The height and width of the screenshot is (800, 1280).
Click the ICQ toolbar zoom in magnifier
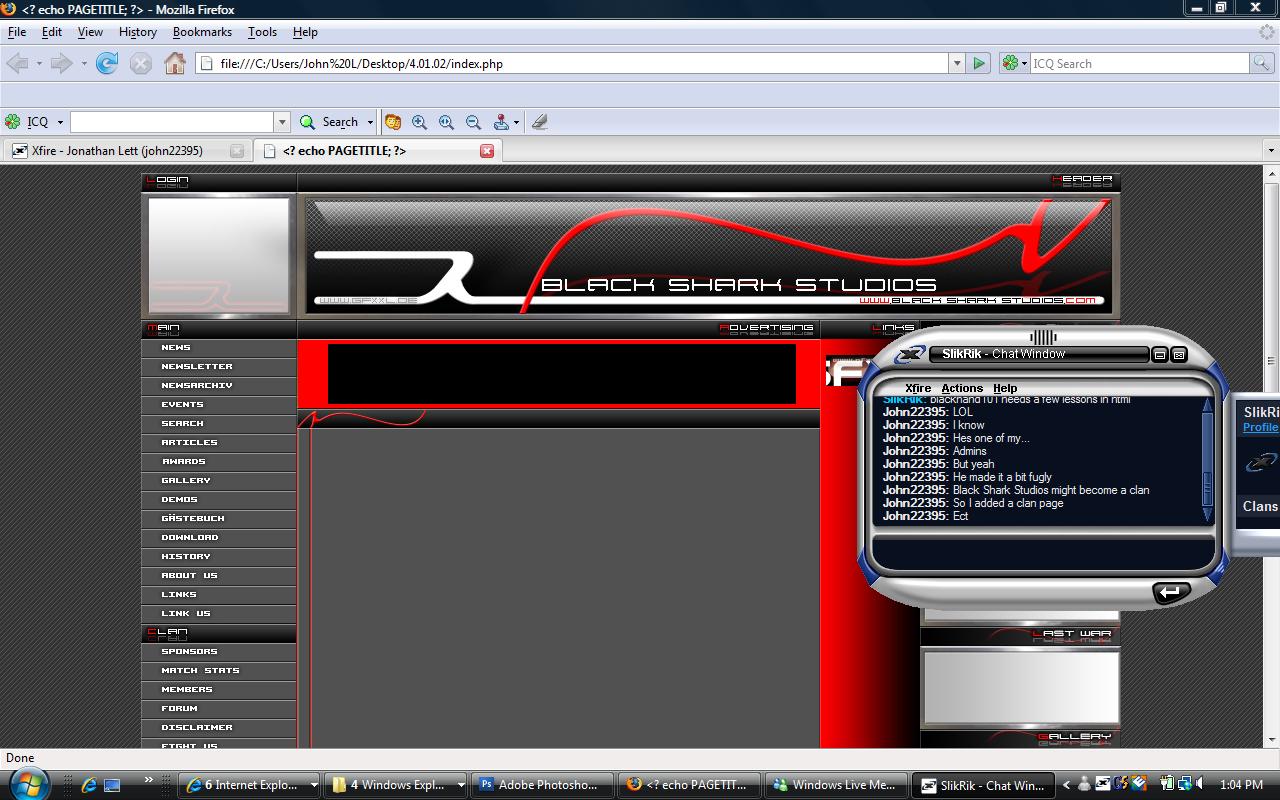pos(420,122)
